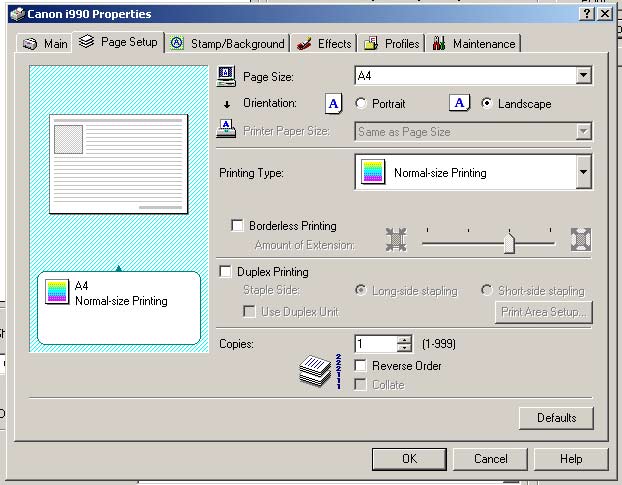Click the Landscape orientation page icon
622x485 pixels.
click(459, 103)
